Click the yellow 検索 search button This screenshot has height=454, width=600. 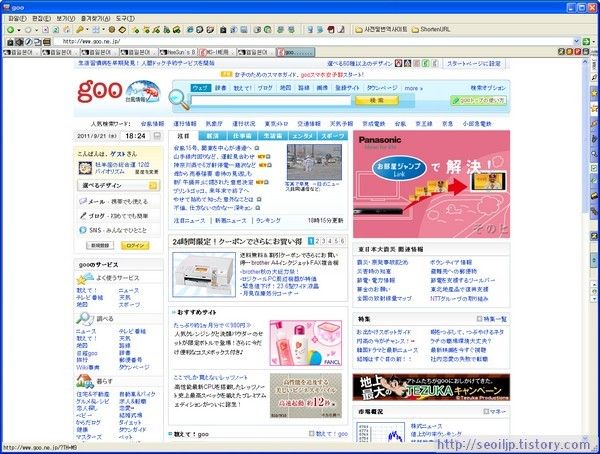tap(377, 100)
